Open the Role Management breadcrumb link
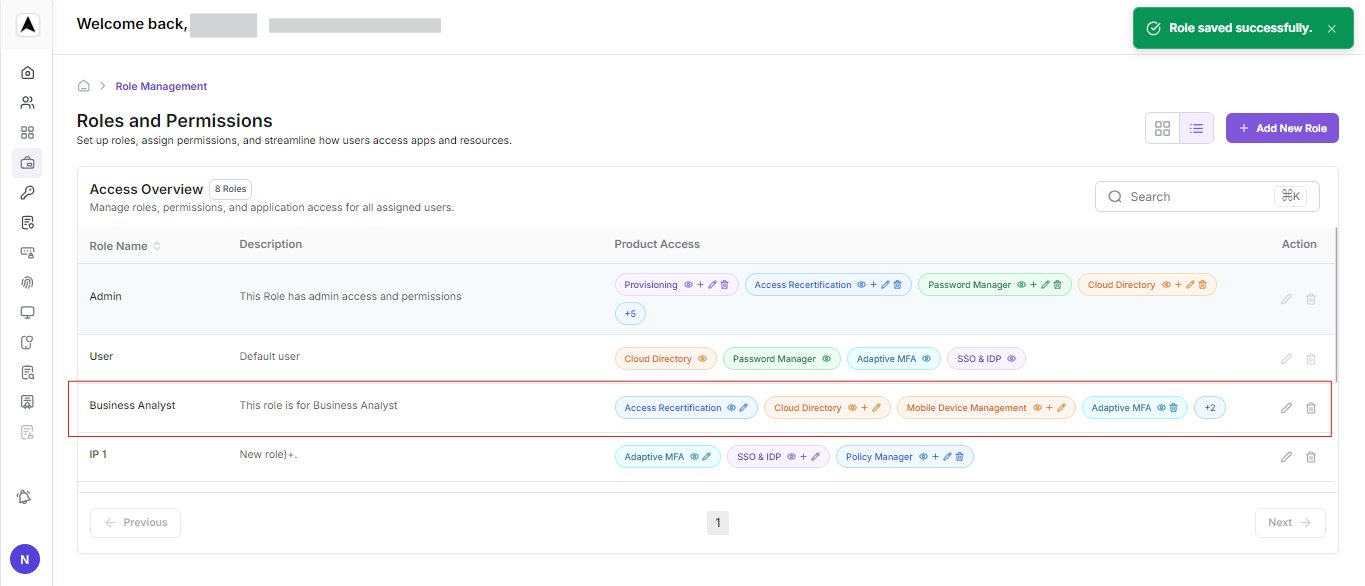Screen dimensions: 1365x586 pyautogui.click(x=161, y=86)
